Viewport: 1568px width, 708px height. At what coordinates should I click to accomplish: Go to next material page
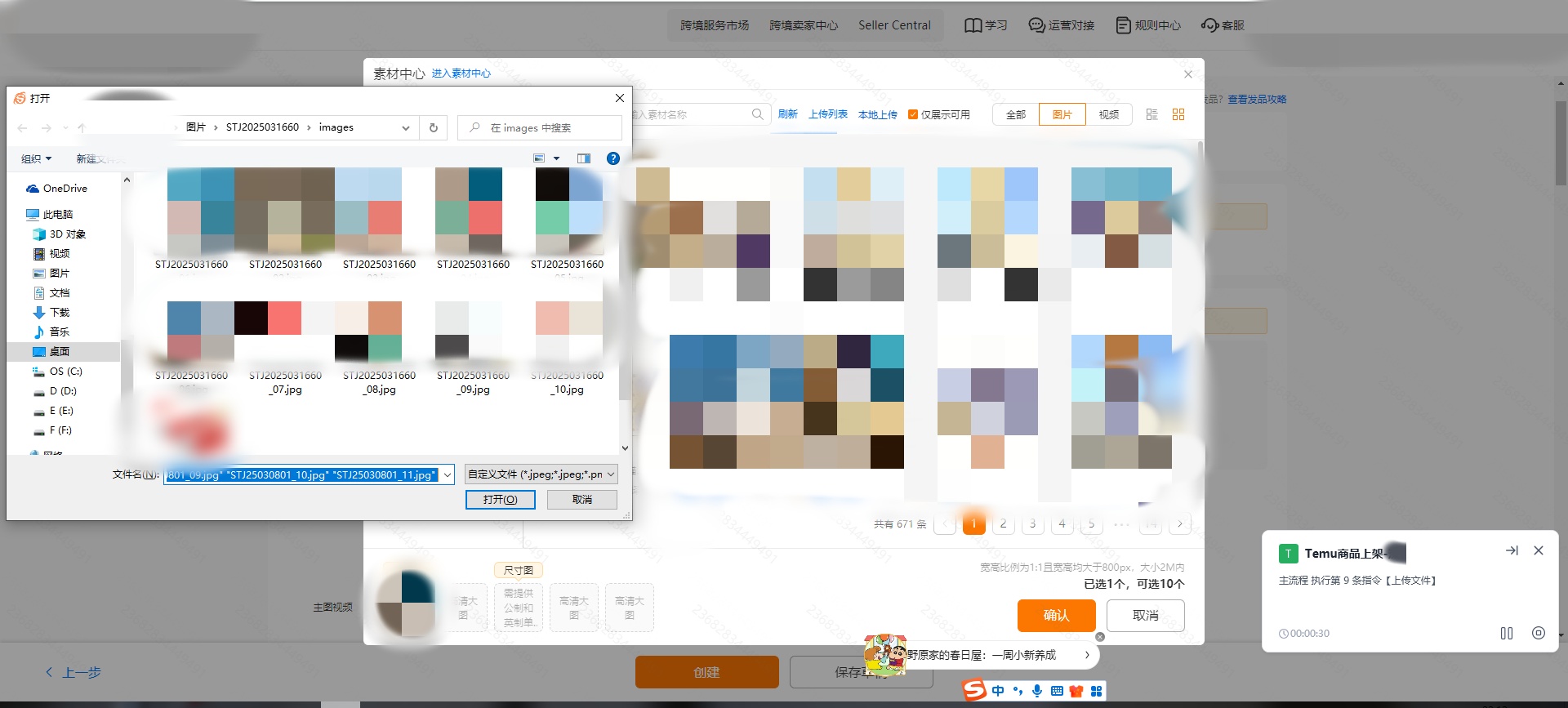[1180, 523]
